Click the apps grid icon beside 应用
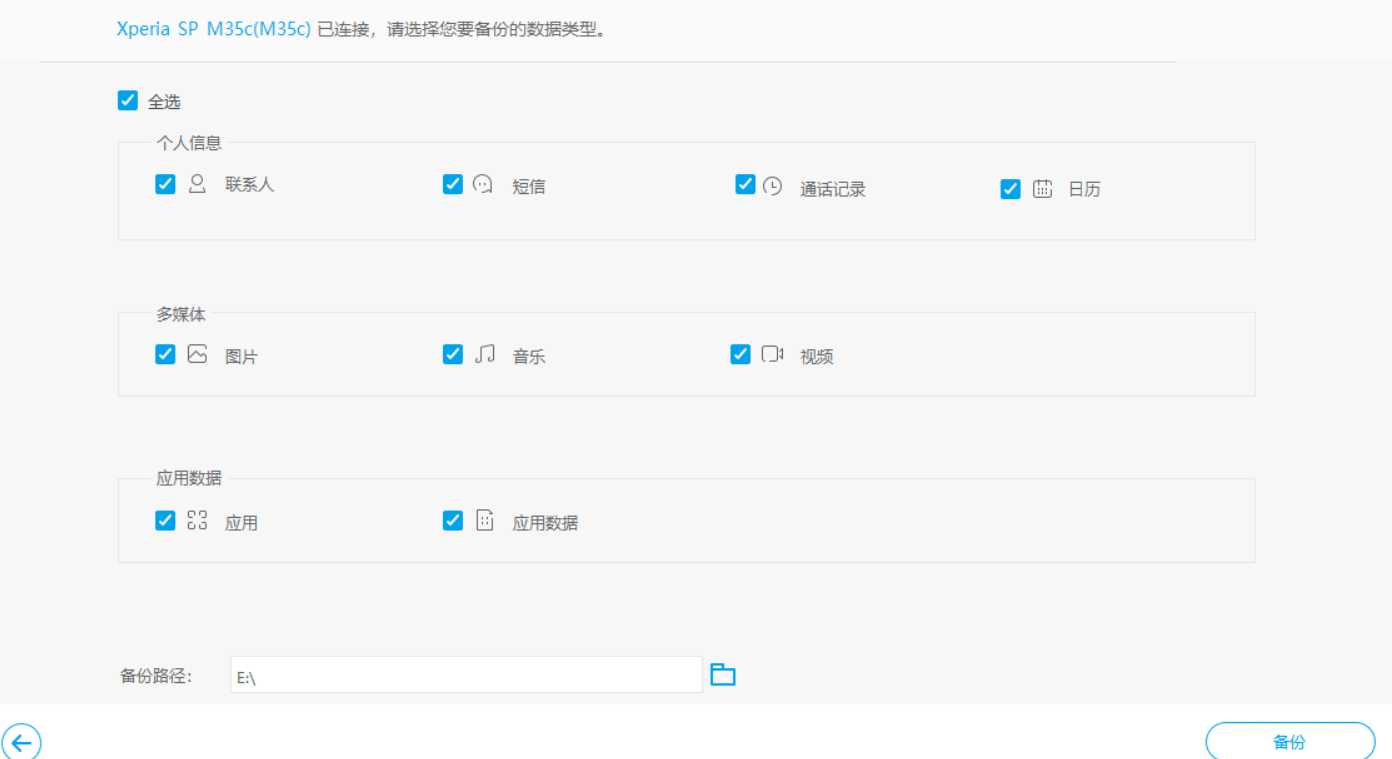Viewport: 1392px width, 759px height. [x=197, y=520]
